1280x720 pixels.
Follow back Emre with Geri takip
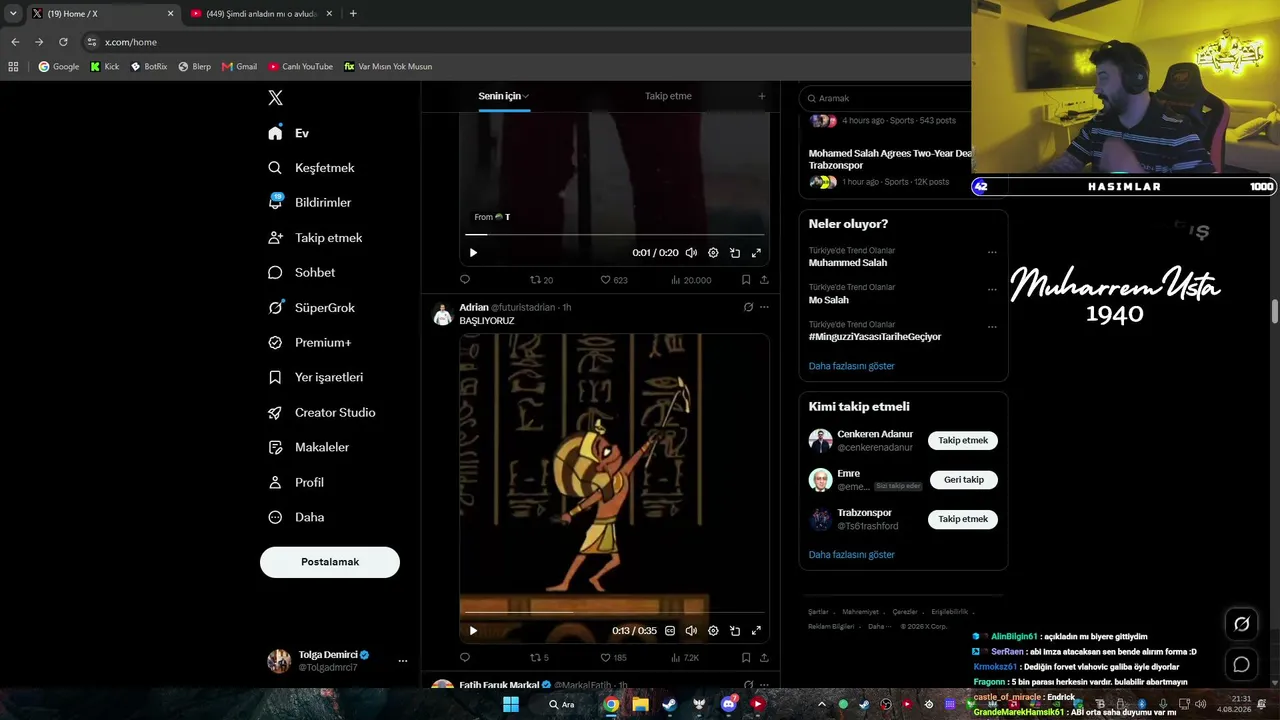pyautogui.click(x=964, y=480)
